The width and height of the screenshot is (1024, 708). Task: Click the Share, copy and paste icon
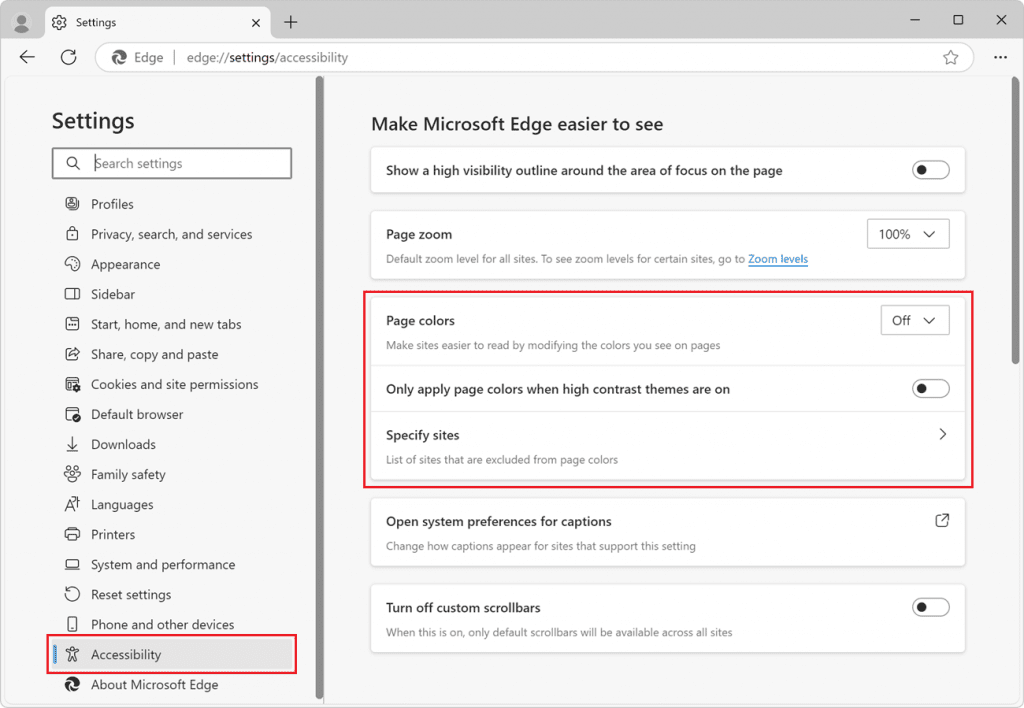pyautogui.click(x=72, y=354)
